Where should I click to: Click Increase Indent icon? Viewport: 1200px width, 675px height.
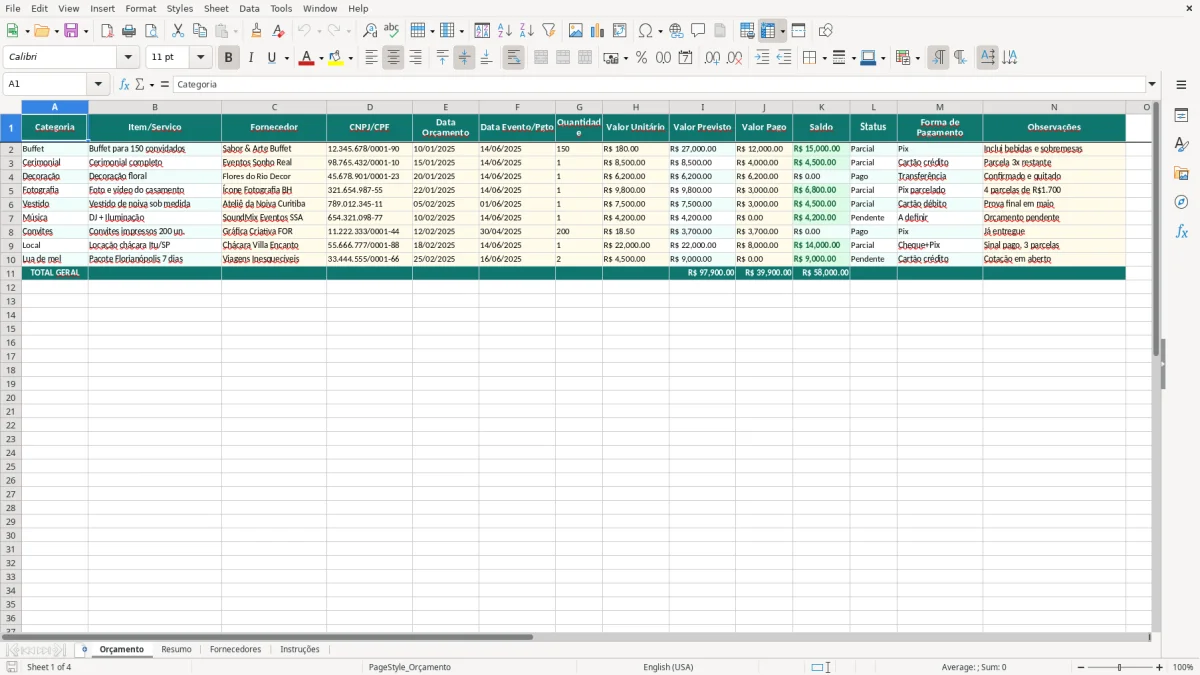coord(762,58)
